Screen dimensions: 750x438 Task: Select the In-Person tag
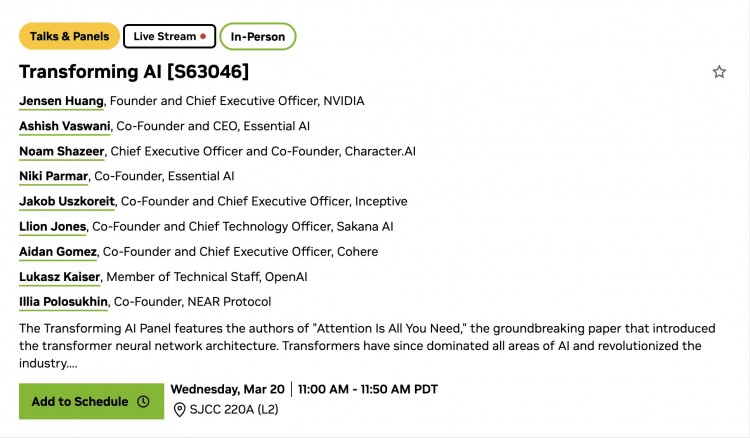(258, 37)
